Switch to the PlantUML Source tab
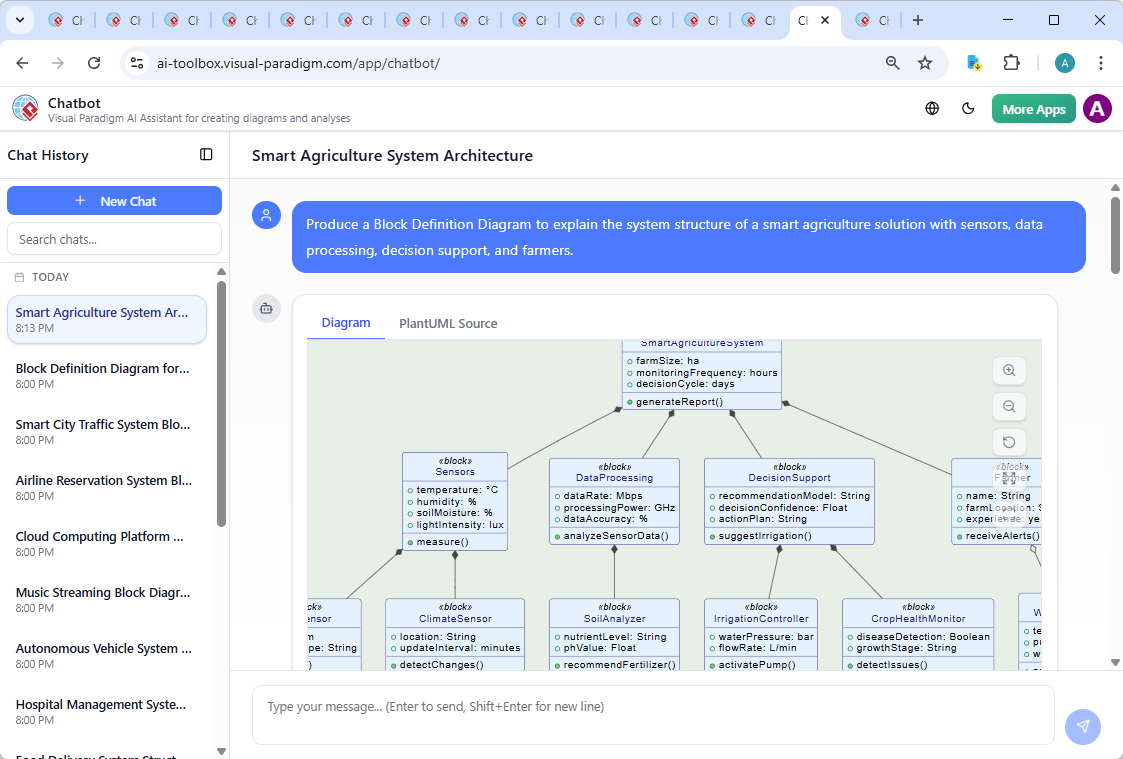This screenshot has width=1123, height=759. coord(448,323)
